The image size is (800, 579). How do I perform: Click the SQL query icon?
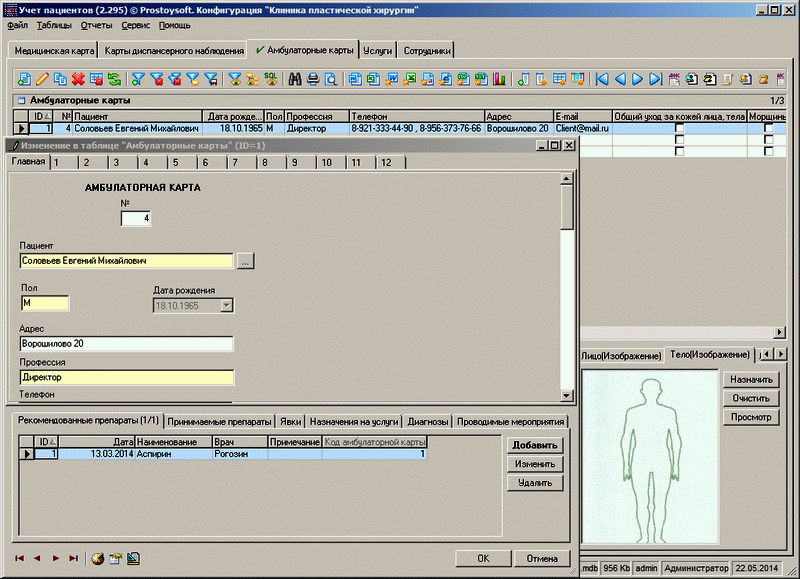pyautogui.click(x=270, y=79)
